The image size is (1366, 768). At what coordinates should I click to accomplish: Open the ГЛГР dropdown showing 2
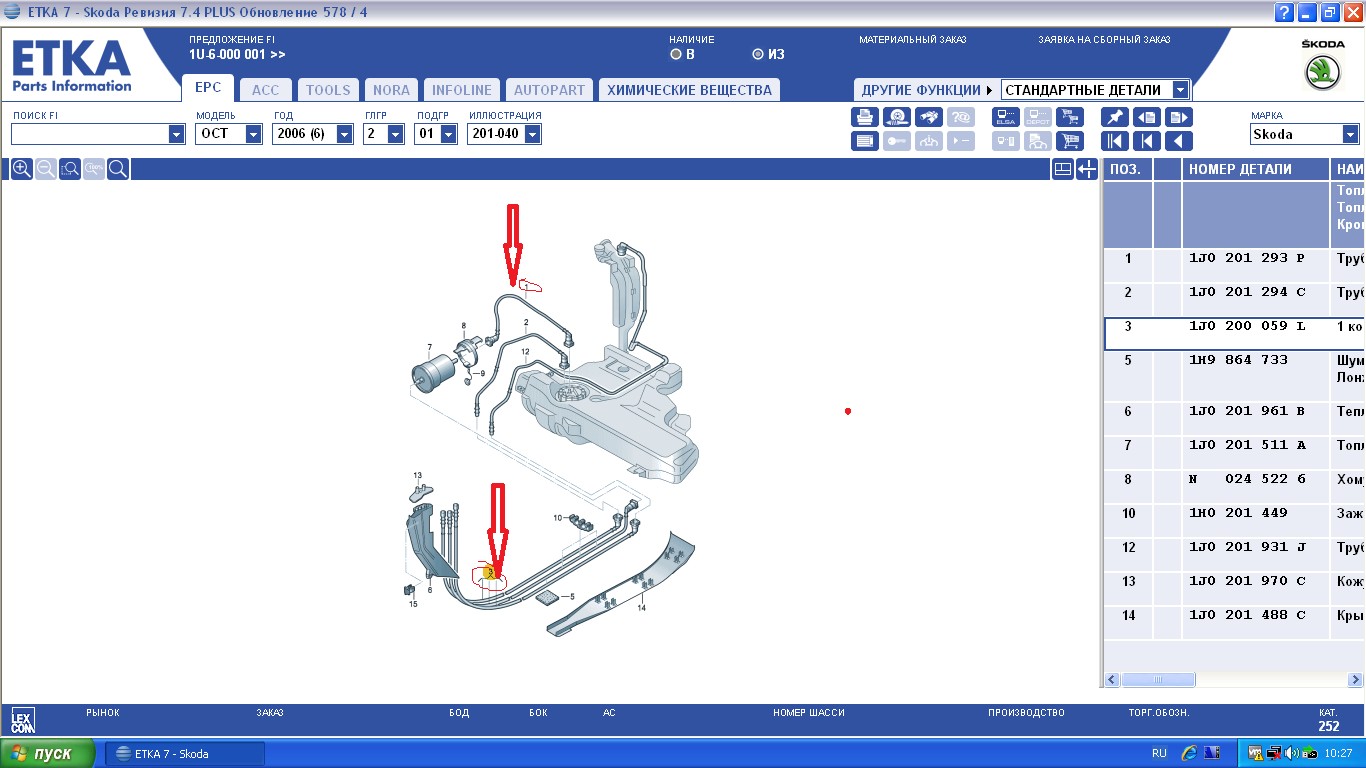396,134
